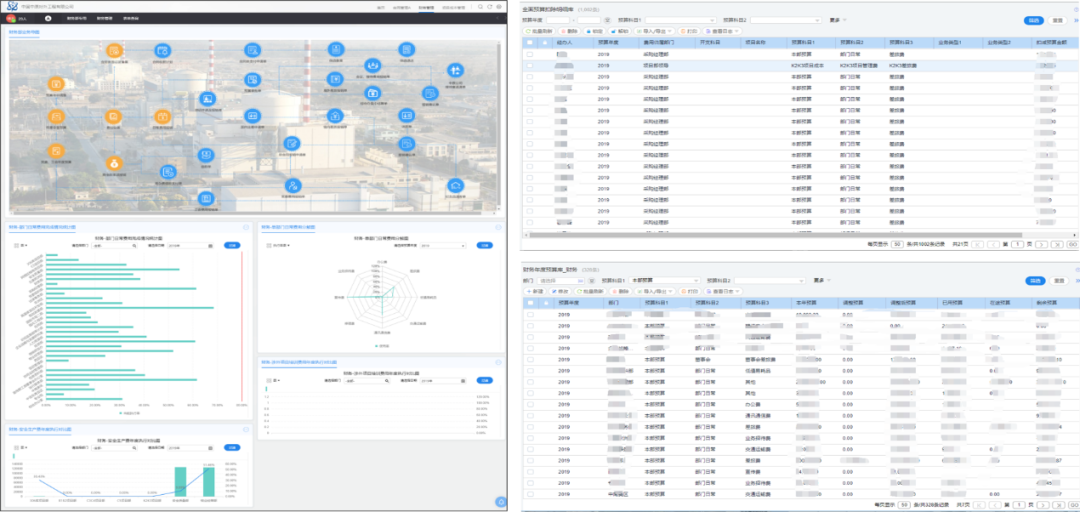Open second menu item in dark navigation bar
1080x512 pixels.
[104, 18]
